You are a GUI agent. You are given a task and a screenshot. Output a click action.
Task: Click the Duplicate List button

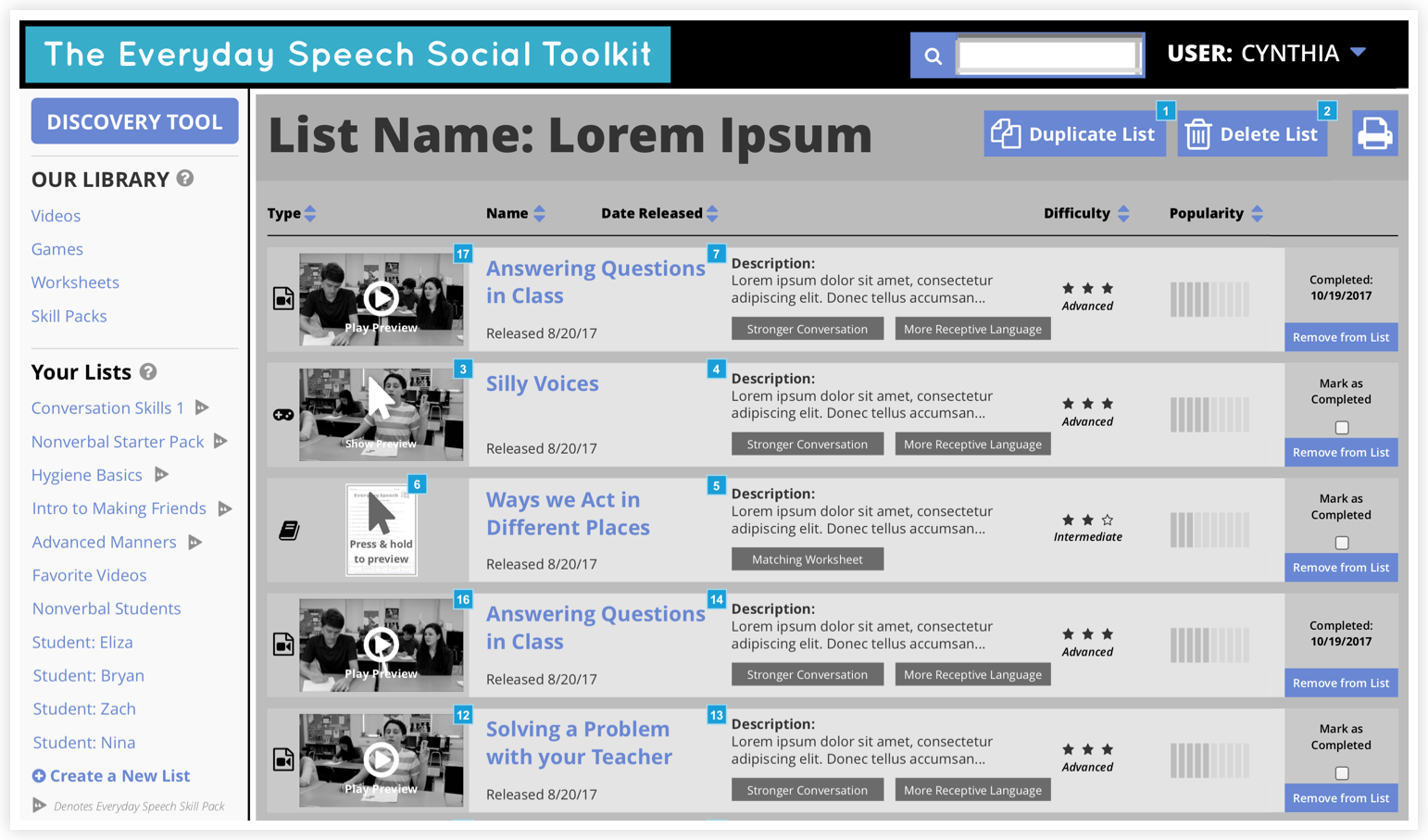pyautogui.click(x=1074, y=134)
